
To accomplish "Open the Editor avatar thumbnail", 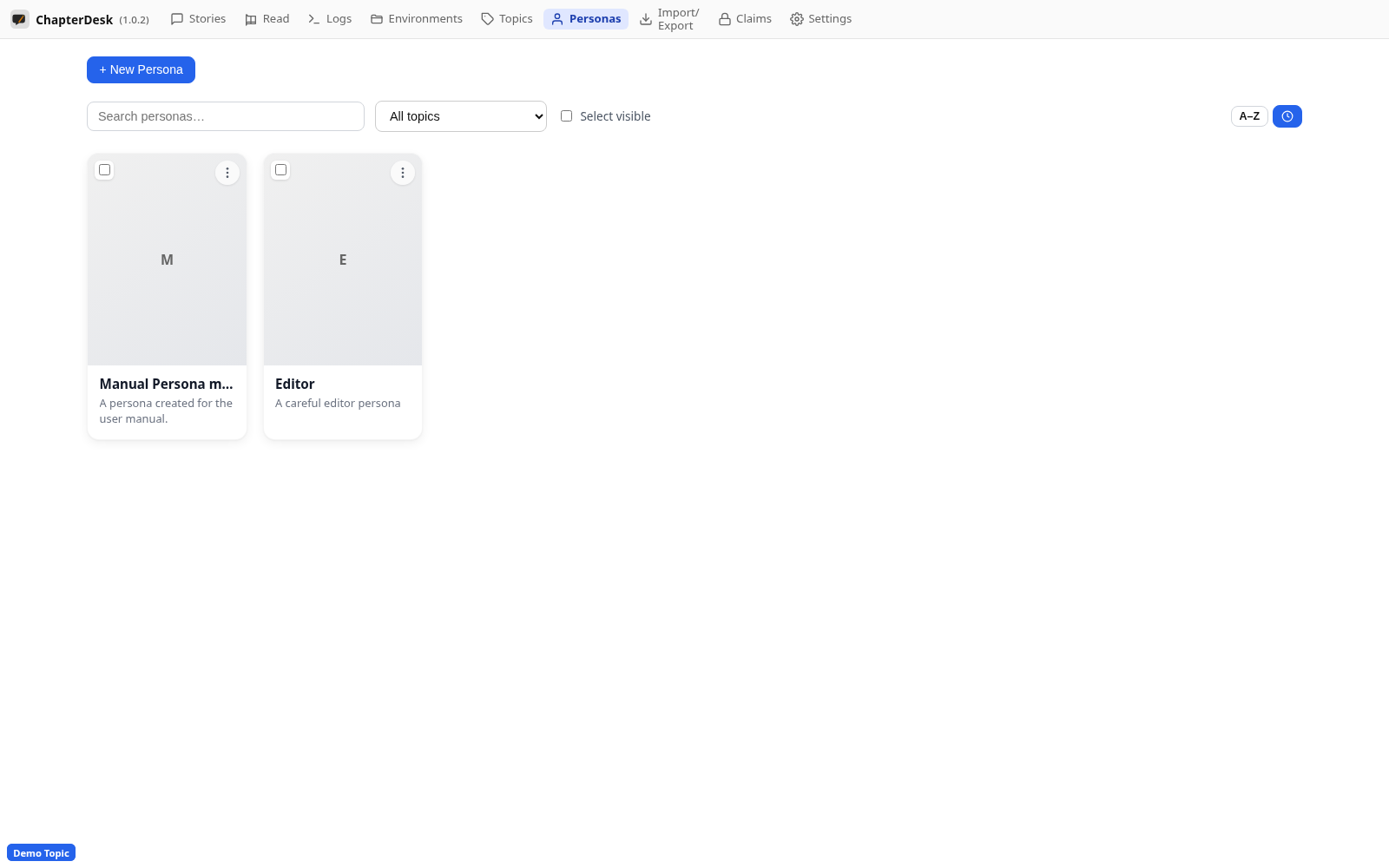I will pyautogui.click(x=343, y=260).
